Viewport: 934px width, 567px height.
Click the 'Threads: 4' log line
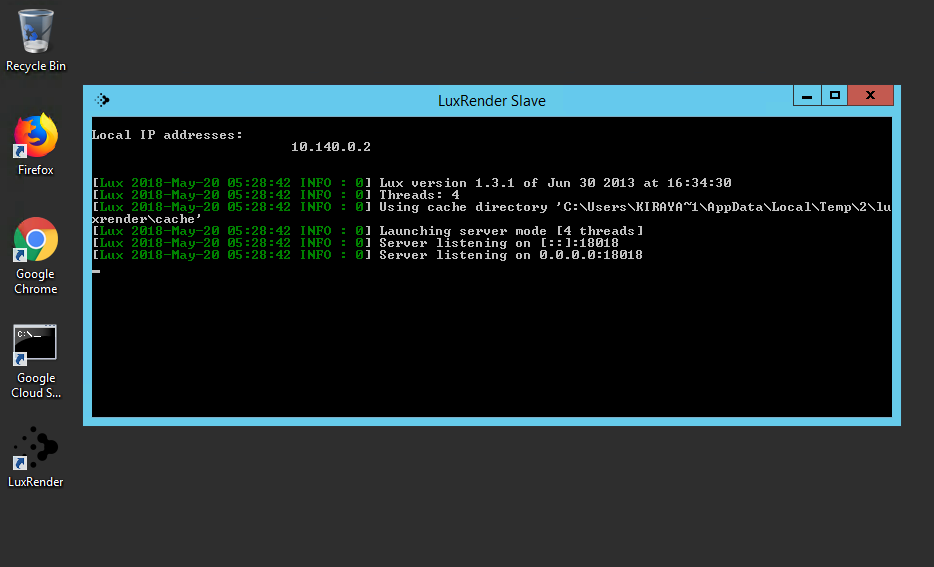pyautogui.click(x=276, y=195)
